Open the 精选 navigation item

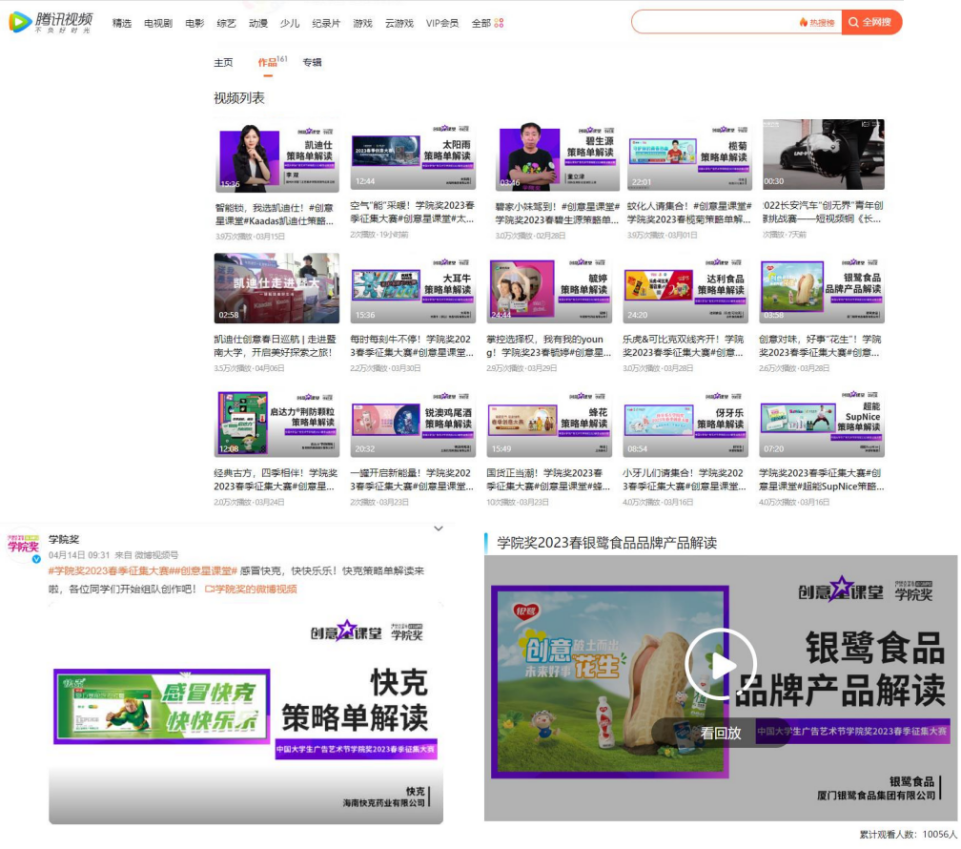click(x=122, y=23)
